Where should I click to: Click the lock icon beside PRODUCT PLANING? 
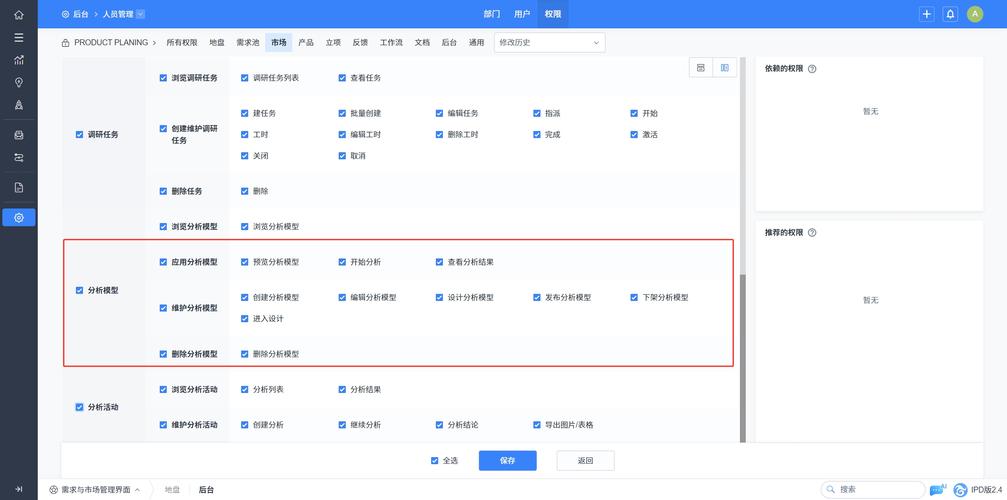[x=66, y=43]
